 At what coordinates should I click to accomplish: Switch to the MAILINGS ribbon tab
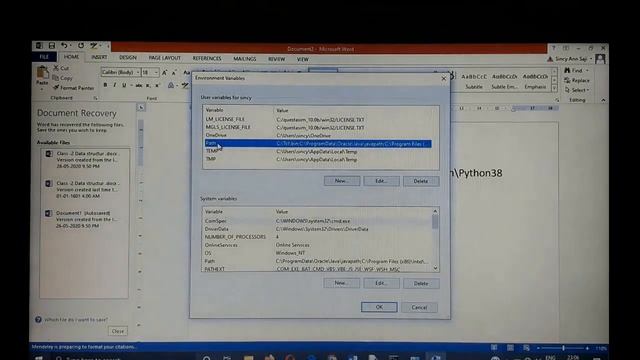click(244, 59)
